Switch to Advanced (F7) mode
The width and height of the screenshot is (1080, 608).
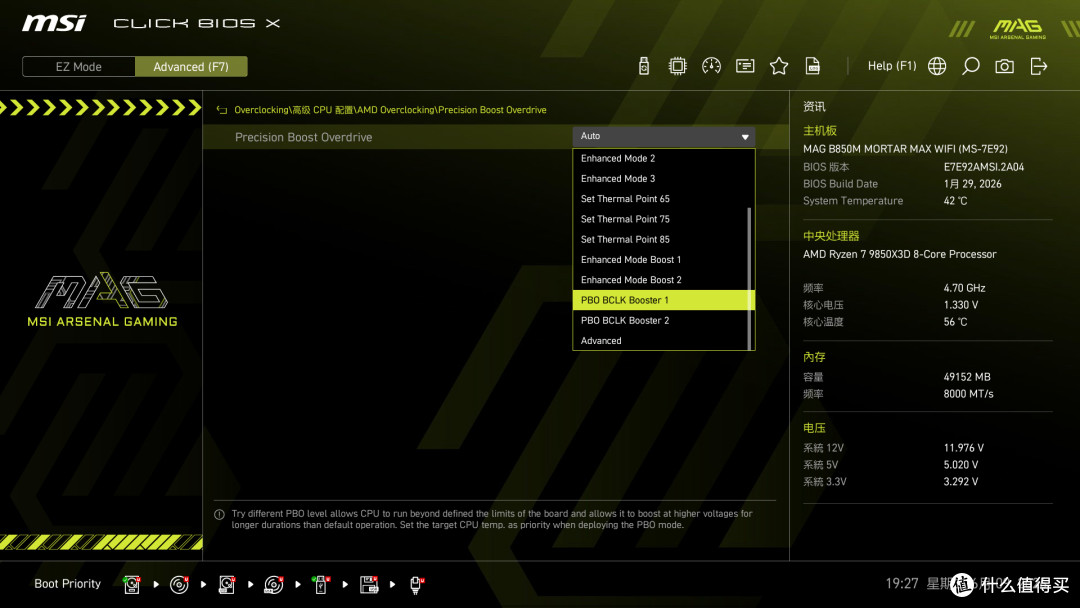[191, 67]
